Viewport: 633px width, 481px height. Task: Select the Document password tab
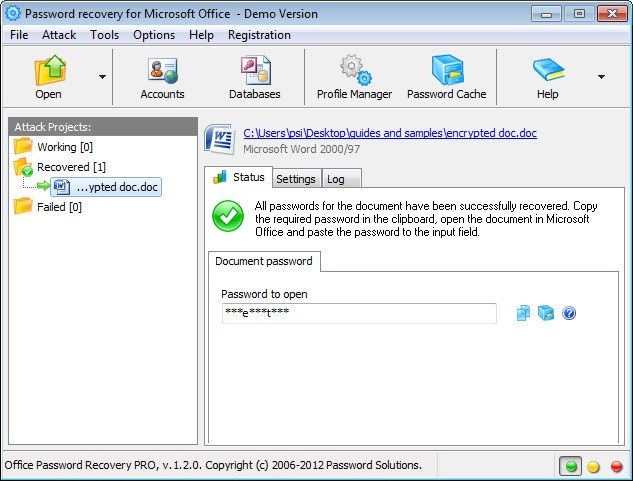pyautogui.click(x=264, y=261)
